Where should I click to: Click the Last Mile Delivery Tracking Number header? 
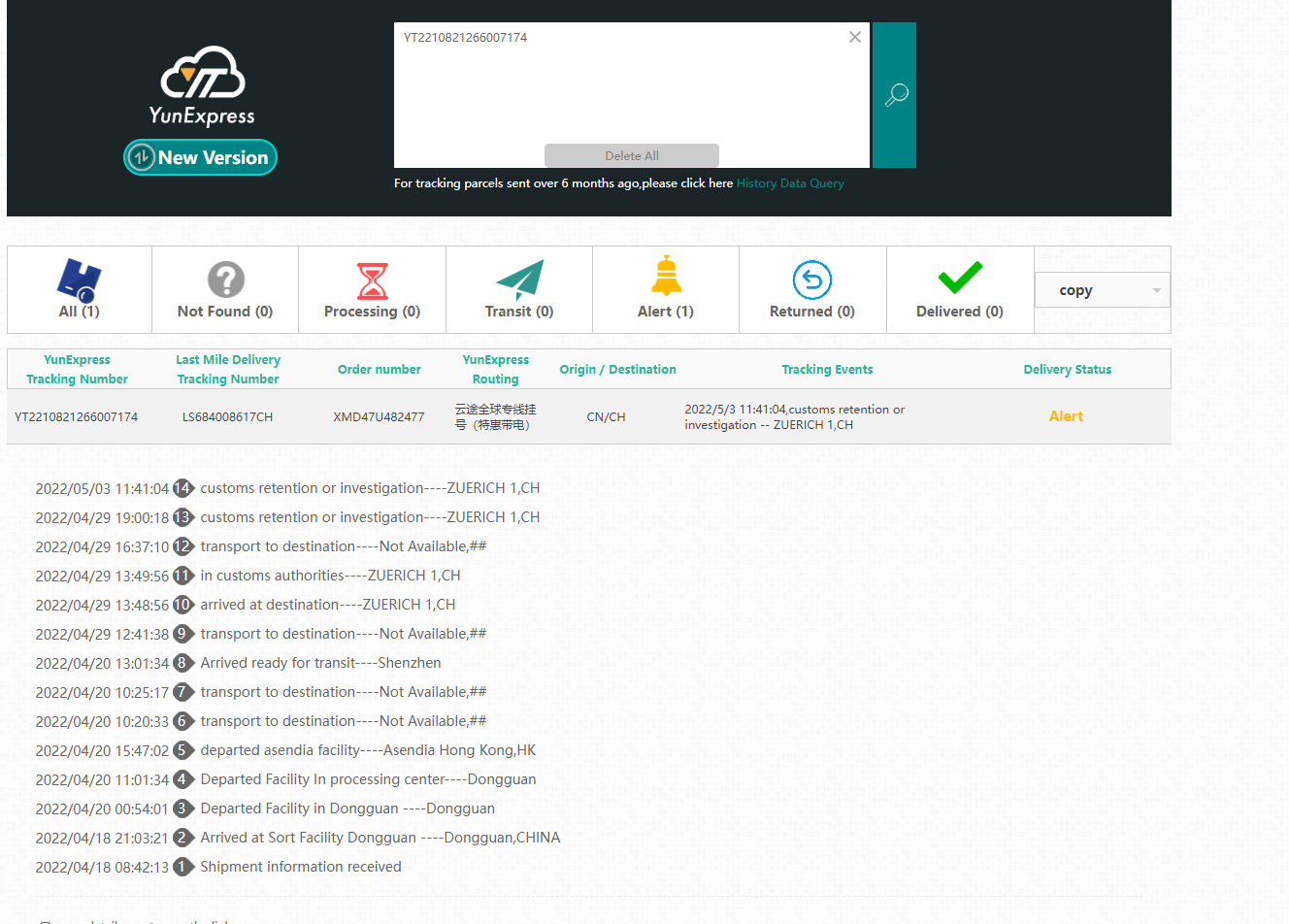228,370
